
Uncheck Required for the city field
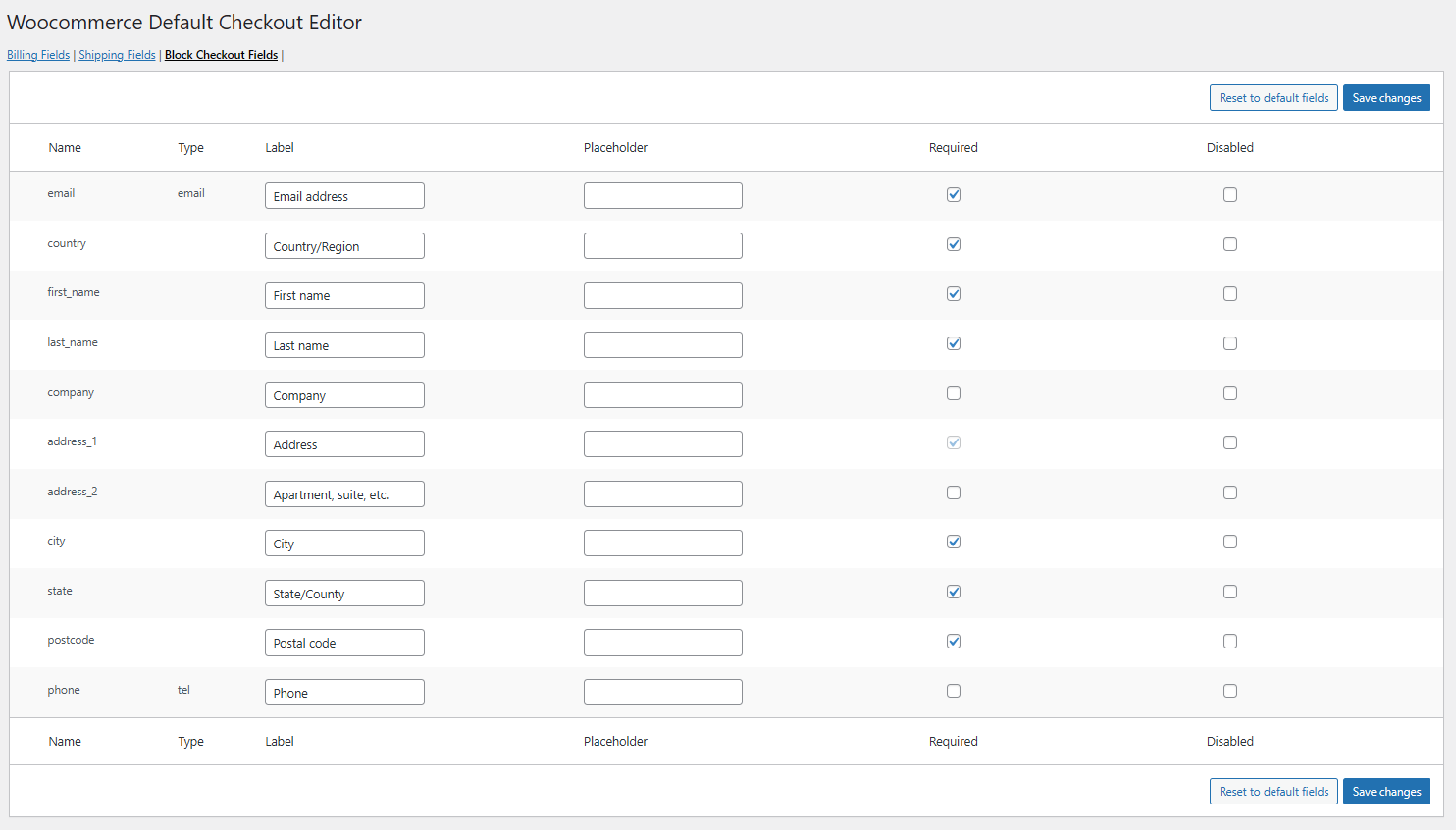(x=953, y=542)
